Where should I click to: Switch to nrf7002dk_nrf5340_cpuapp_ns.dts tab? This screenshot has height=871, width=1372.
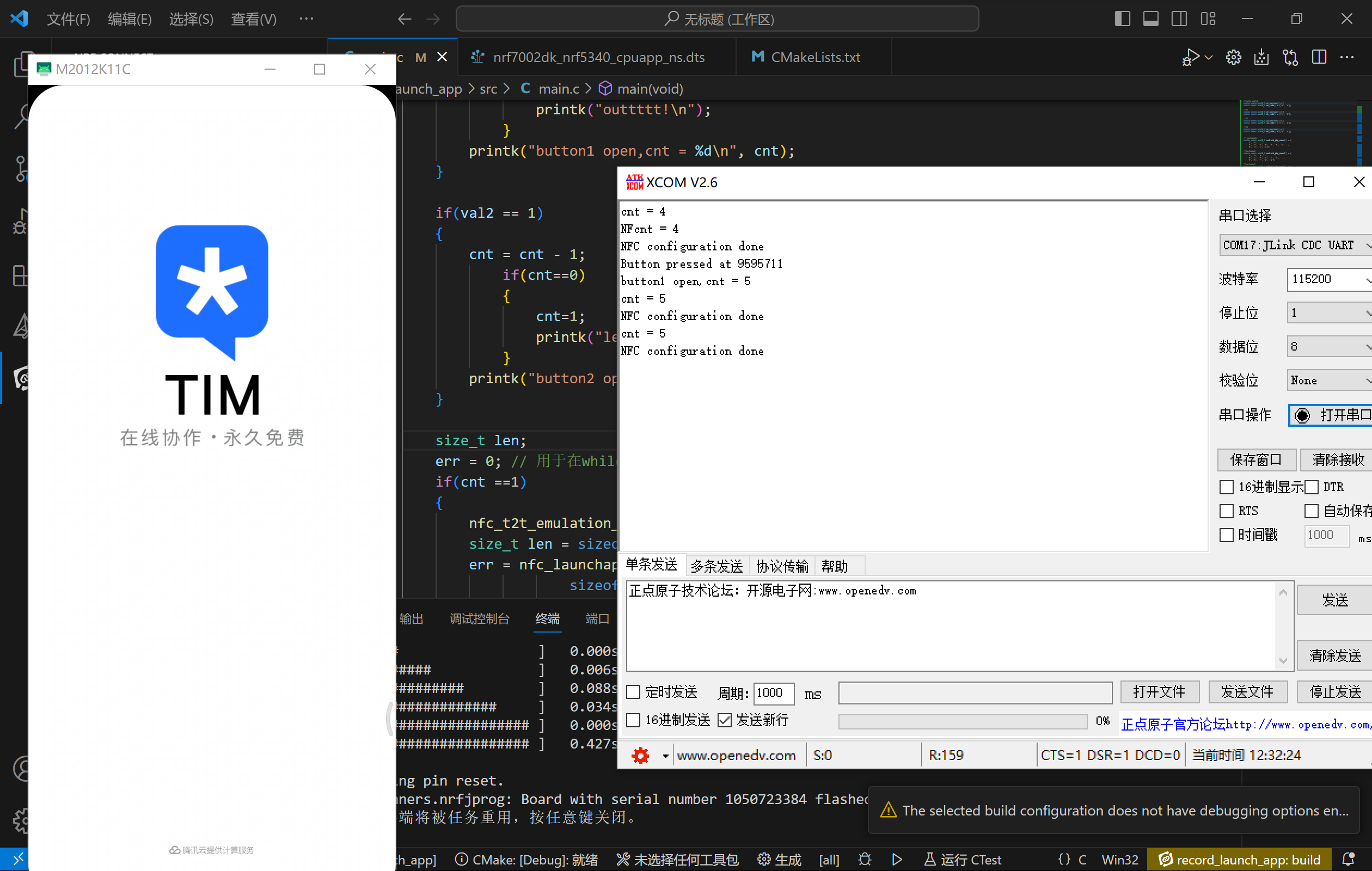coord(597,57)
